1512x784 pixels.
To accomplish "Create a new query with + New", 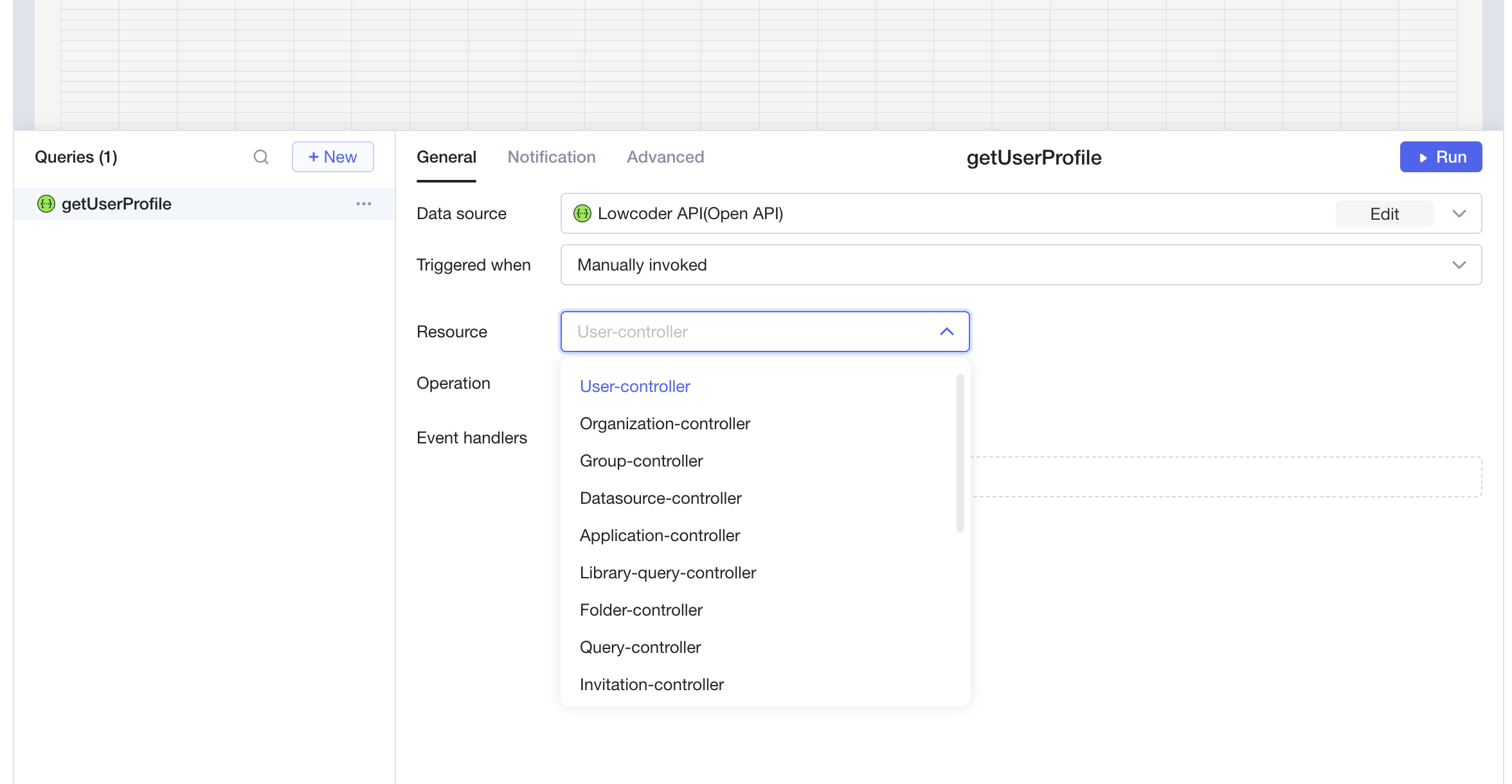I will (332, 157).
